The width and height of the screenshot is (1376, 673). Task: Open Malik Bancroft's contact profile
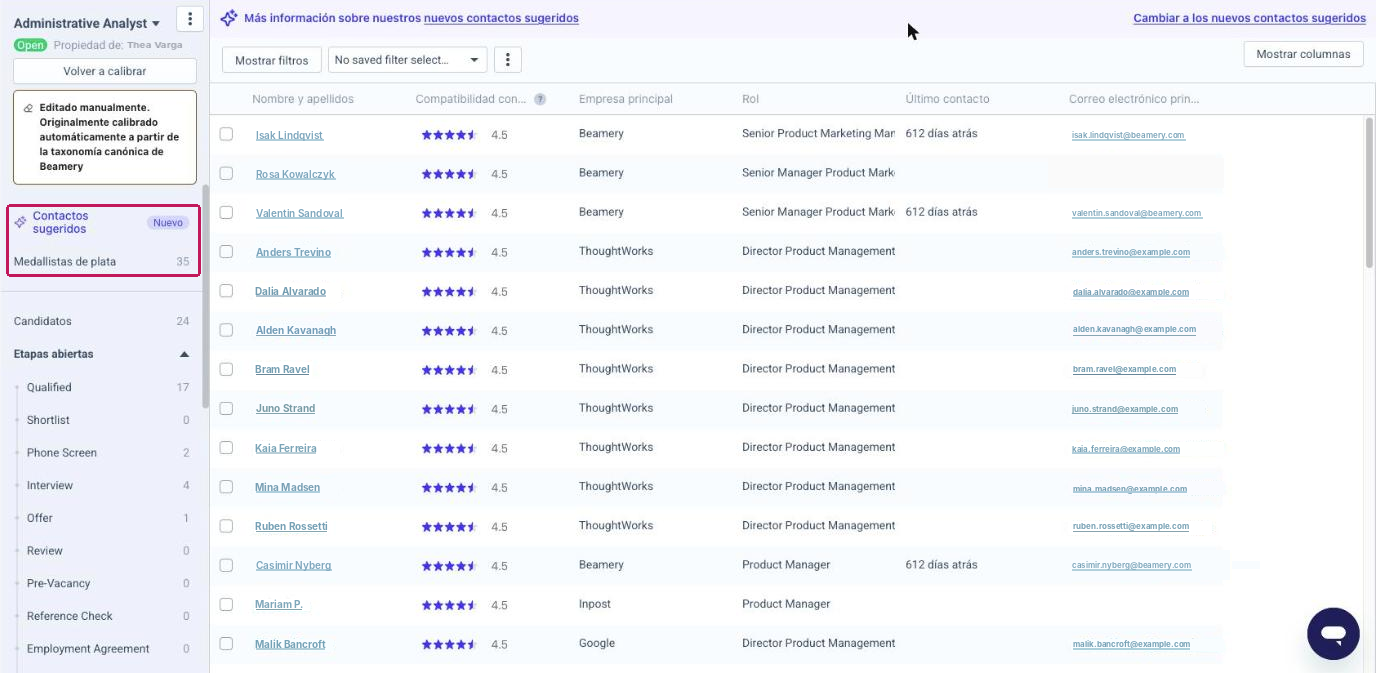[290, 644]
